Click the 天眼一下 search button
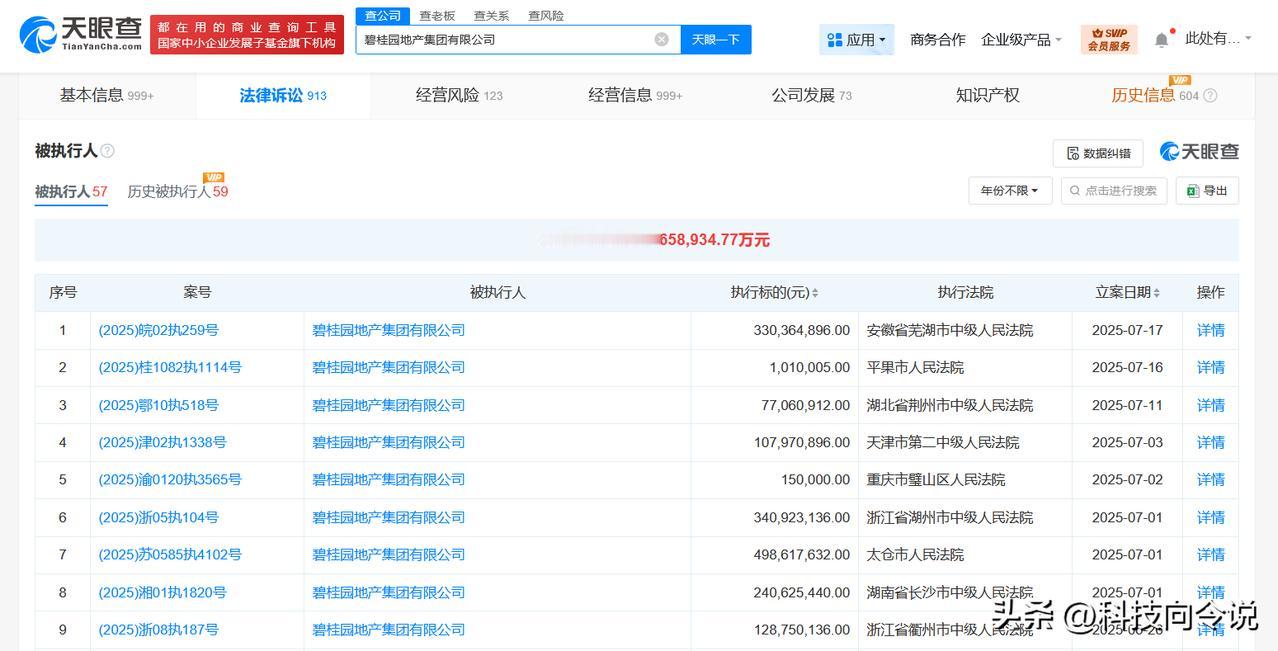1278x651 pixels. pos(716,40)
